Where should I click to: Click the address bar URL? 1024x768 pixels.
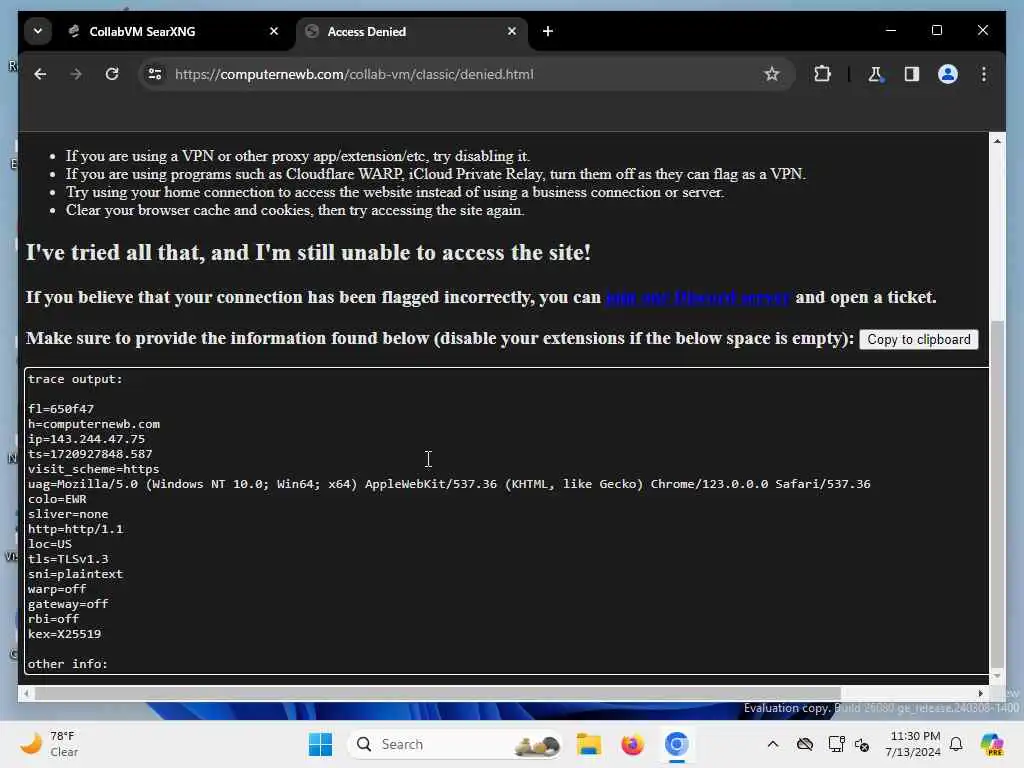[354, 74]
